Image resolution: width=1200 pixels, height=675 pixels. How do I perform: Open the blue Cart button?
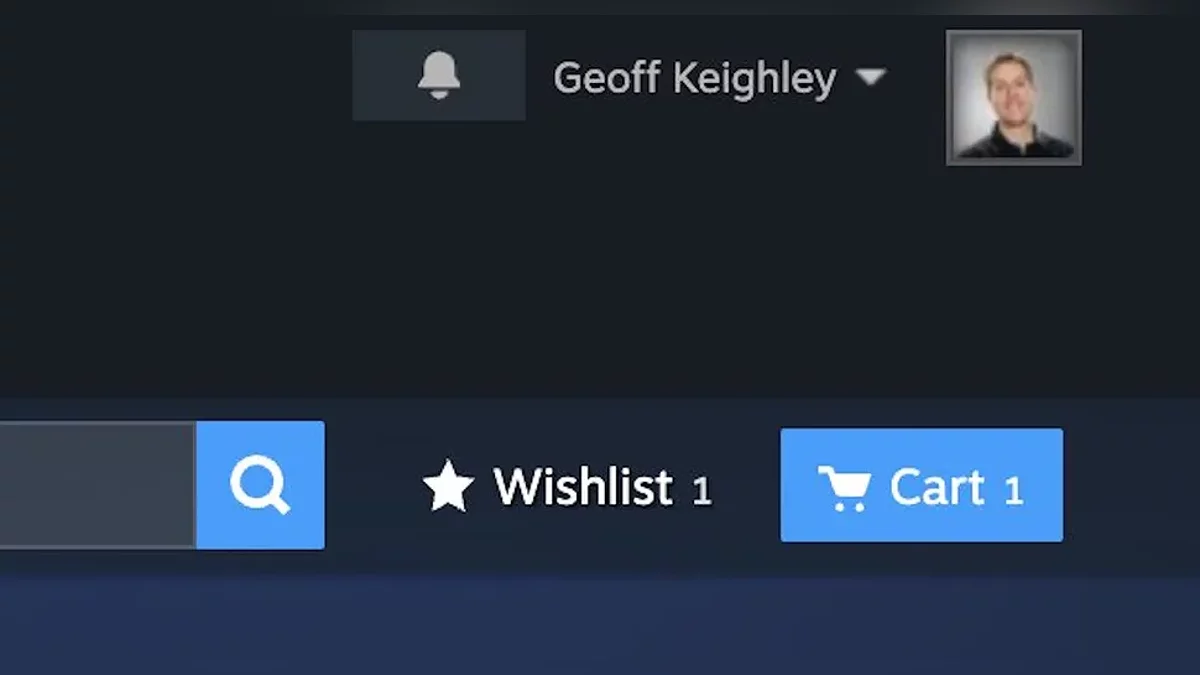[x=921, y=485]
